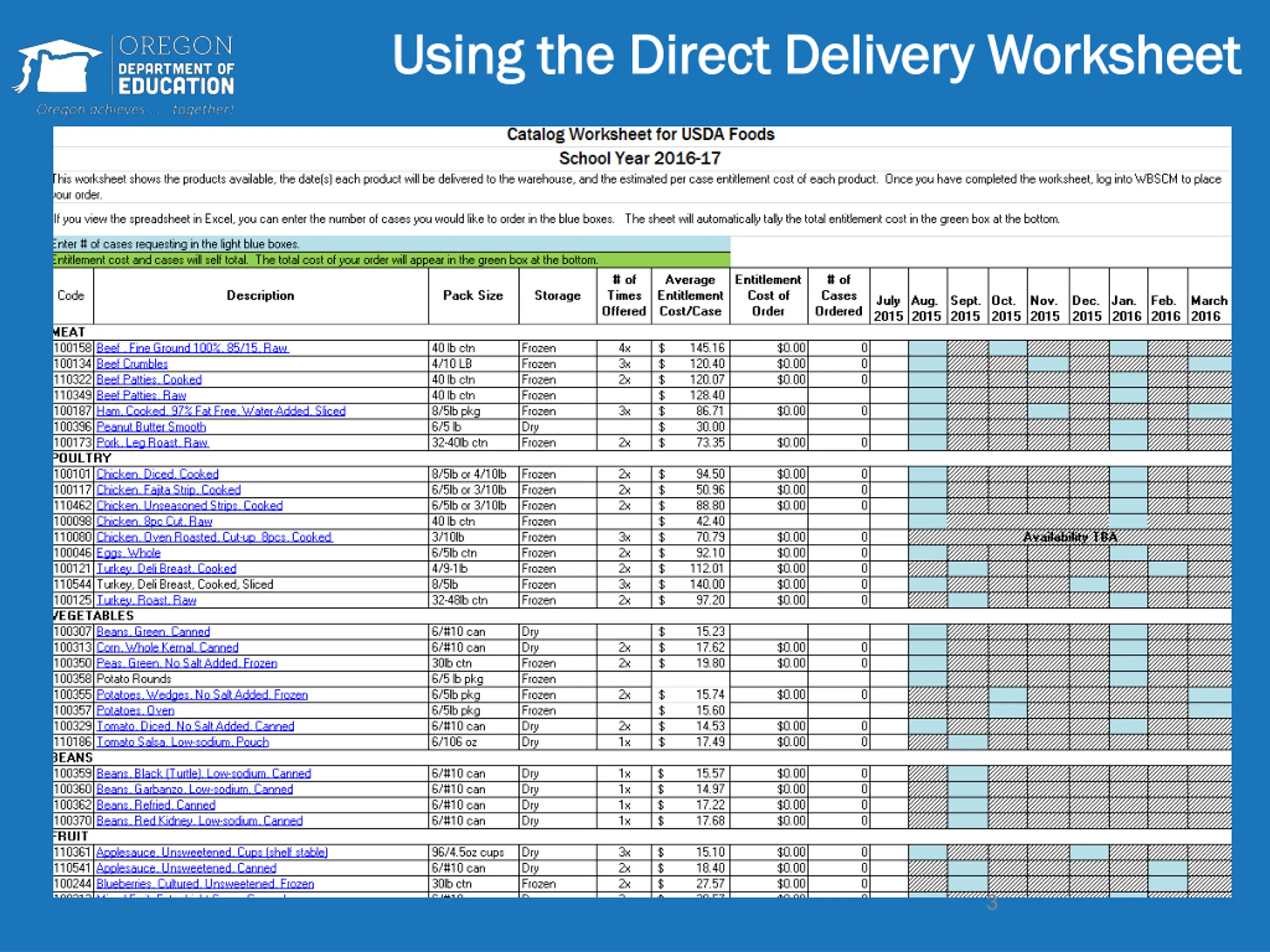Select the Jan. 2016 box for Beef Fine Ground
The width and height of the screenshot is (1270, 952).
pyautogui.click(x=1129, y=348)
